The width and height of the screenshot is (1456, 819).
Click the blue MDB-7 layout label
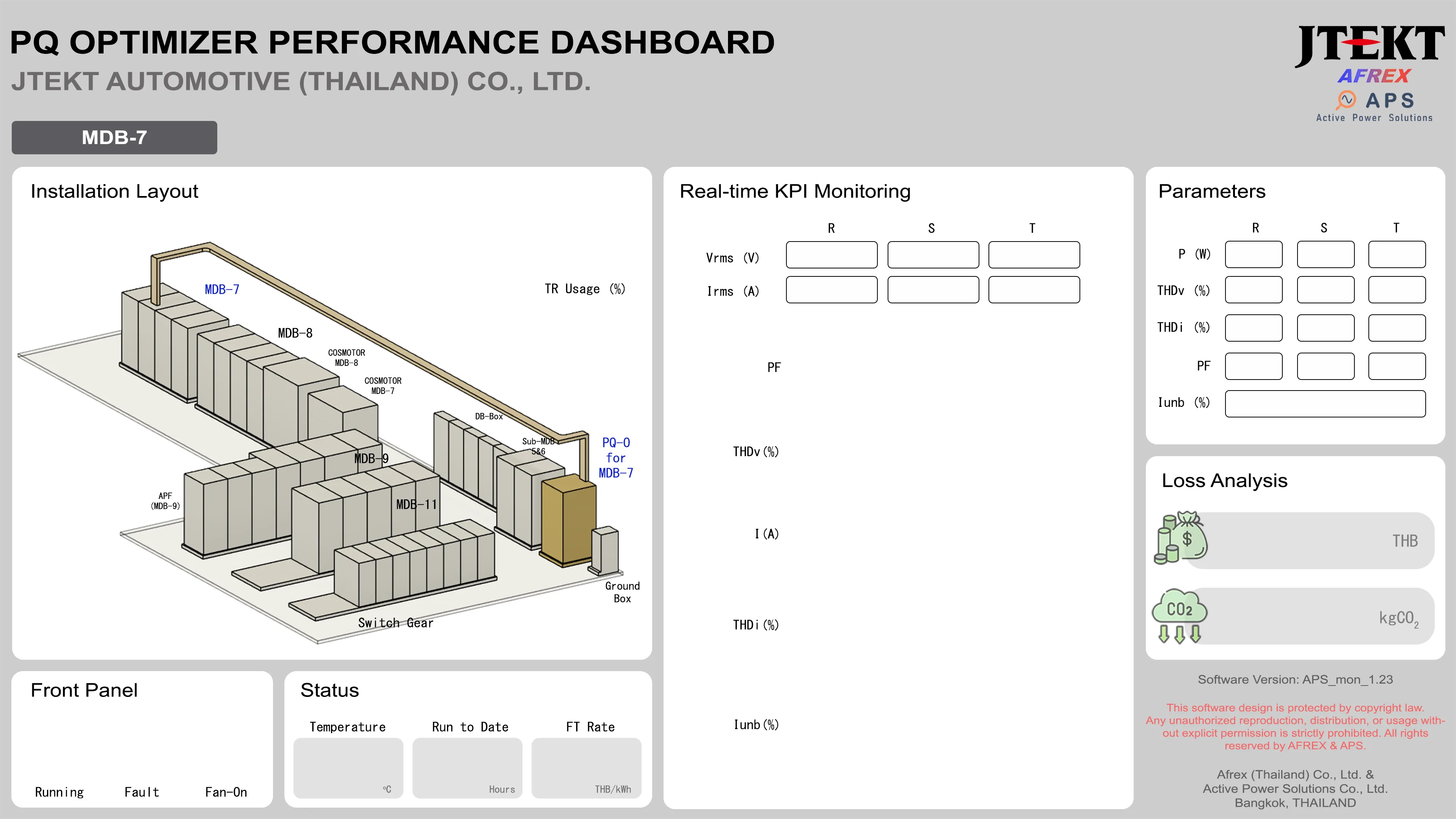(x=222, y=289)
